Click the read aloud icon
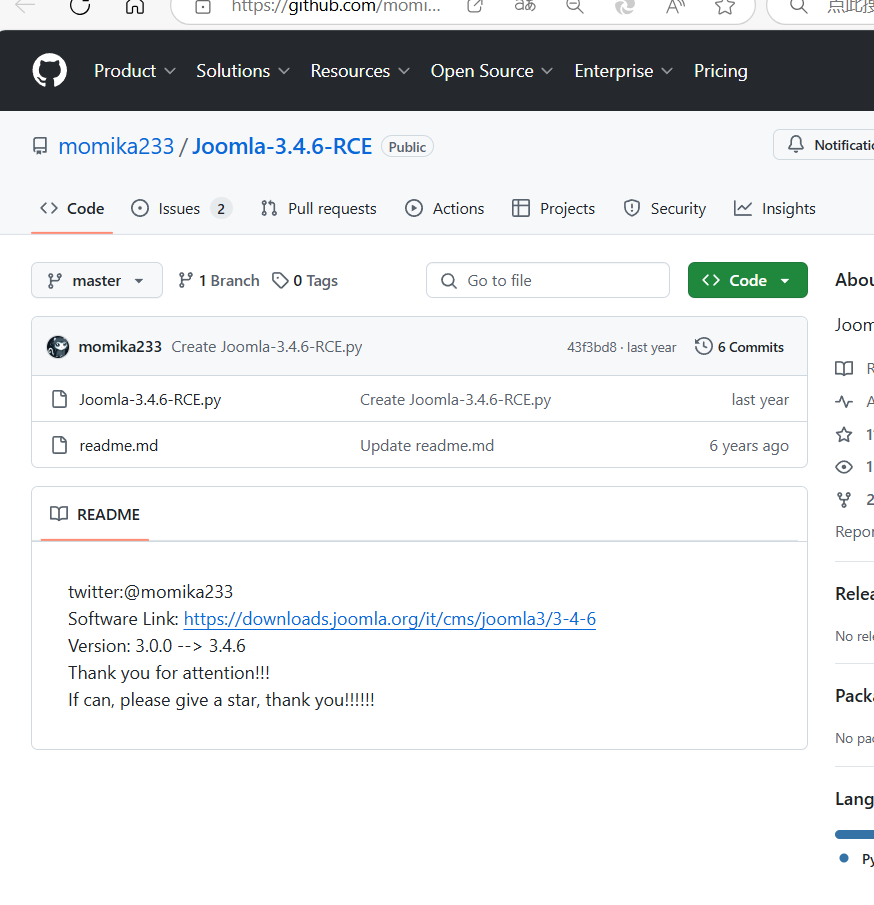Screen dimensions: 874x905 [675, 6]
